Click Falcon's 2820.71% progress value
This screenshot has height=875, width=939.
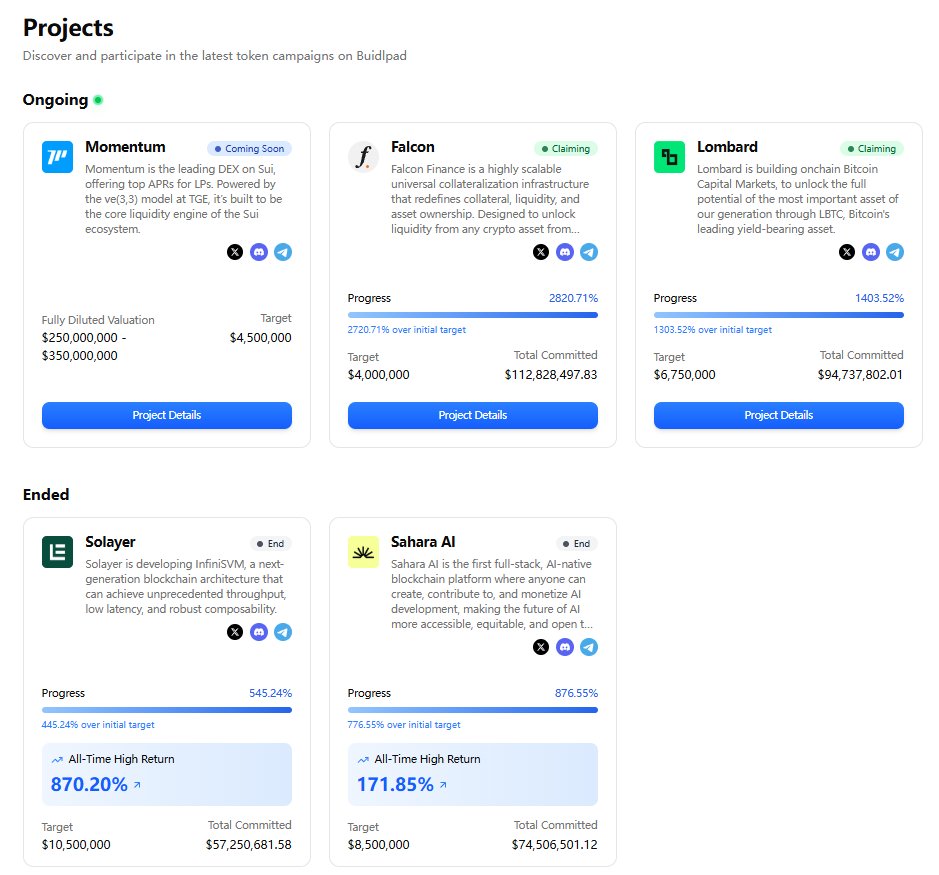pyautogui.click(x=573, y=298)
